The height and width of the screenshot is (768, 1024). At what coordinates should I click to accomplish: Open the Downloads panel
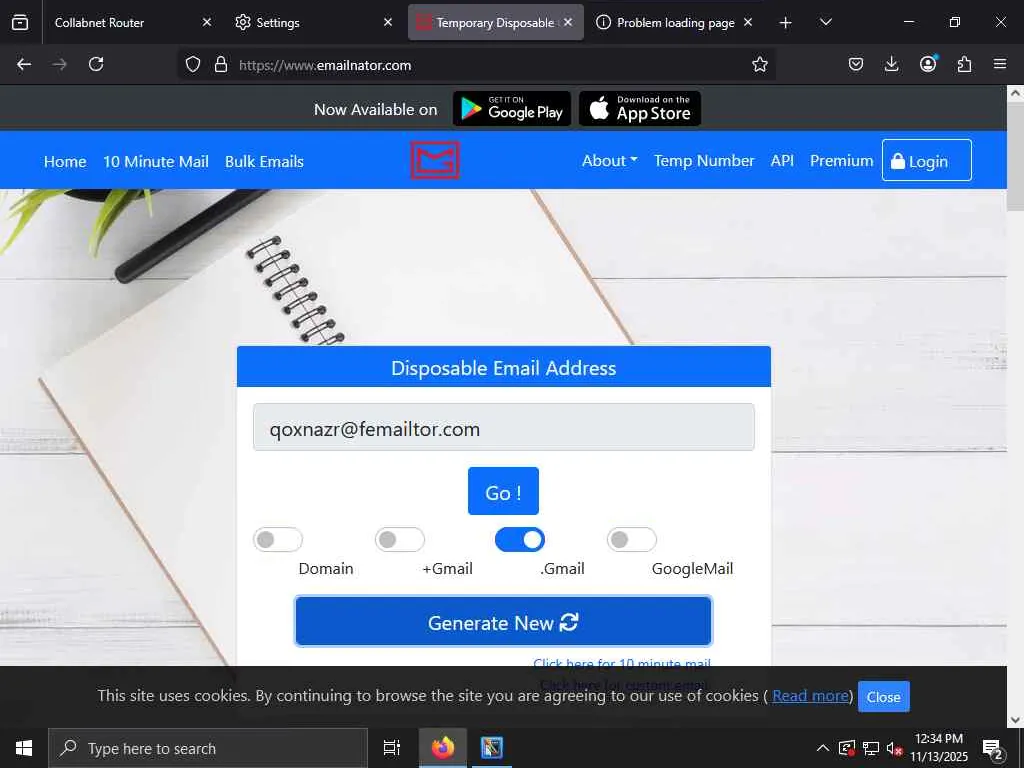891,64
